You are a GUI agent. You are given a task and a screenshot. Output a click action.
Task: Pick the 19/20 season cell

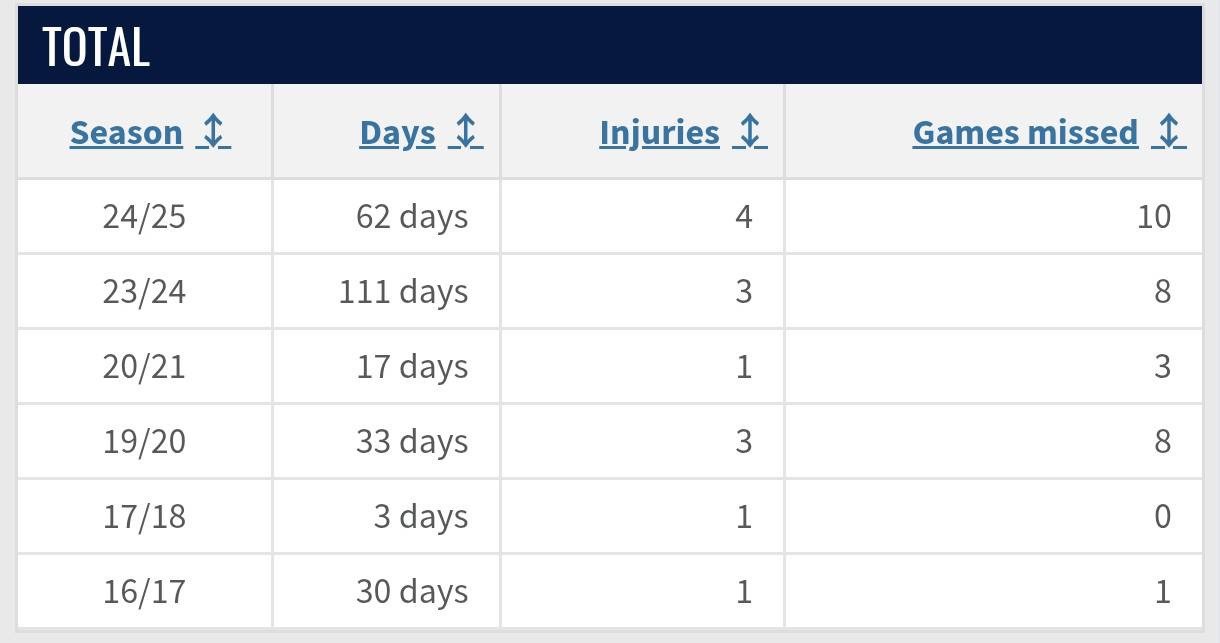[144, 442]
